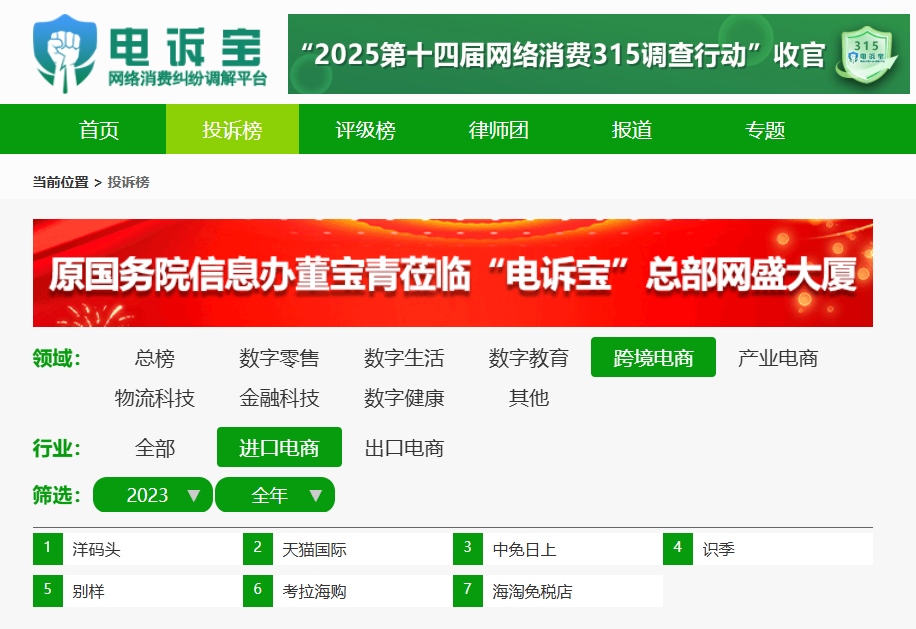Select the 跨境电商 domain filter
The height and width of the screenshot is (629, 916).
coord(653,357)
